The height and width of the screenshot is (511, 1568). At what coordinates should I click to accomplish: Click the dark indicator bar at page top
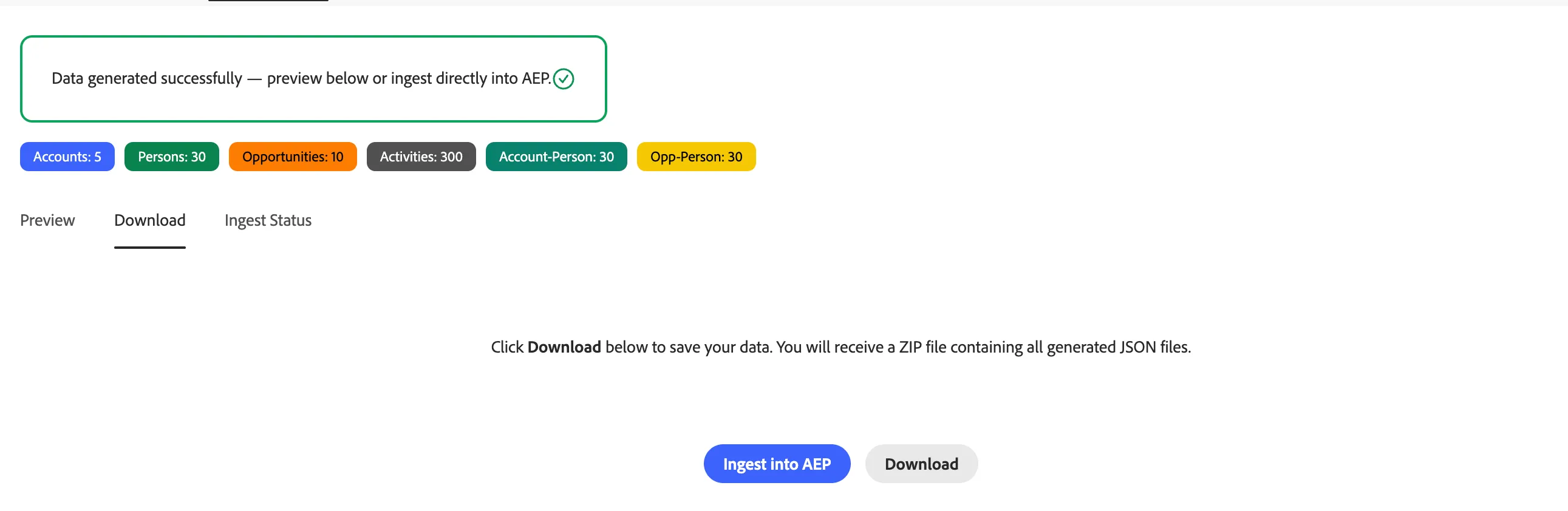pyautogui.click(x=268, y=1)
